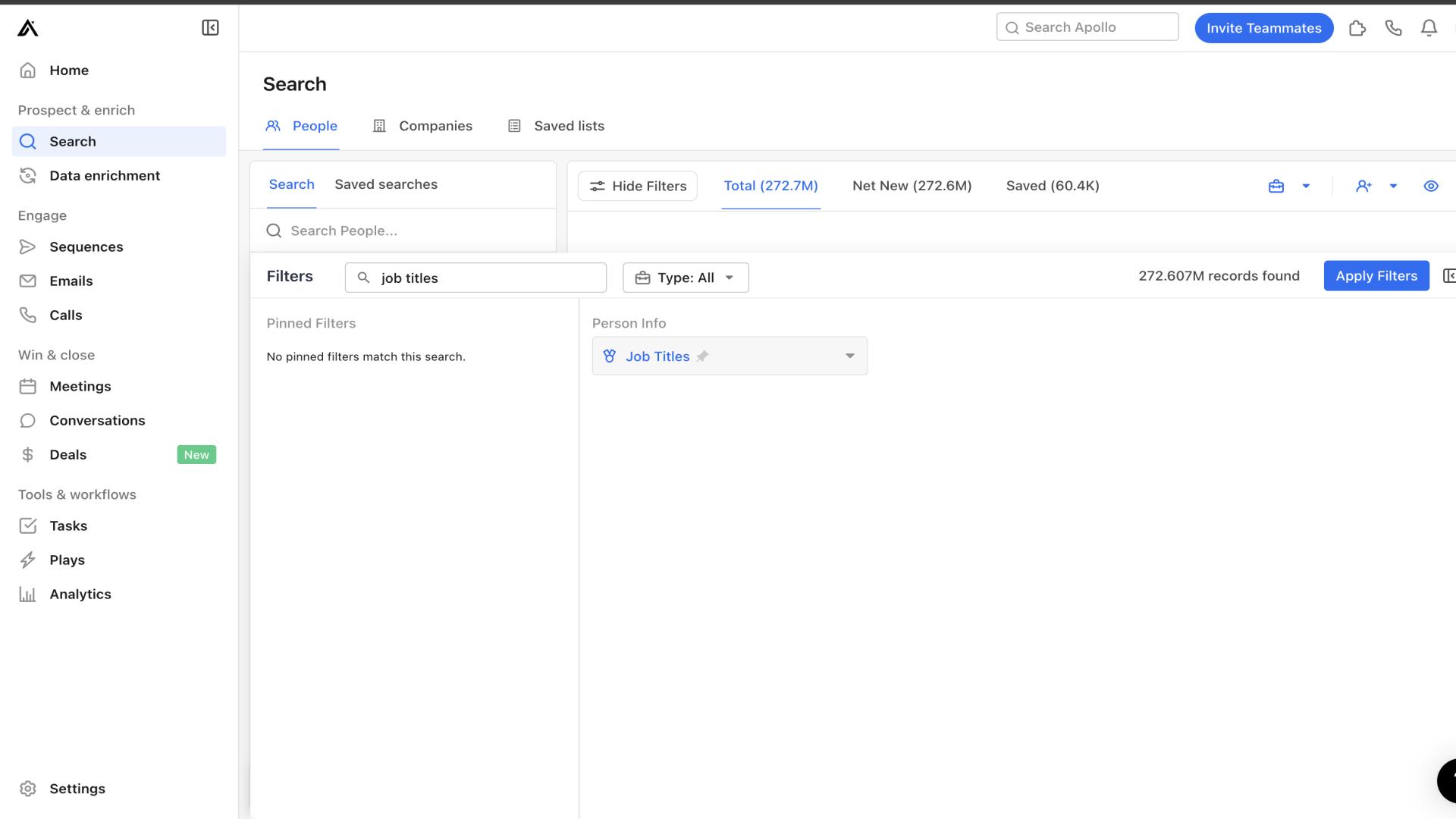Toggle the hide filters panel button
The width and height of the screenshot is (1456, 819).
(x=636, y=185)
